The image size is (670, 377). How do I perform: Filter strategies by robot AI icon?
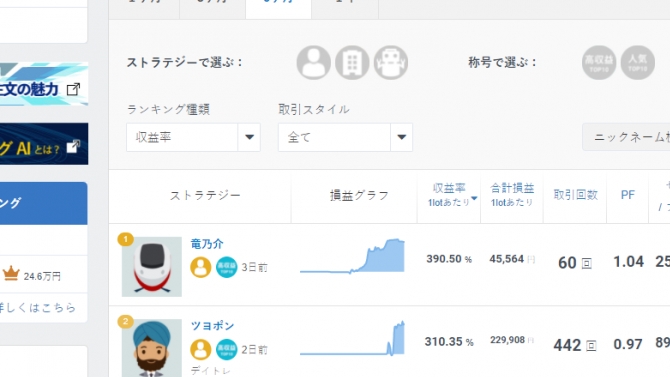(x=391, y=62)
